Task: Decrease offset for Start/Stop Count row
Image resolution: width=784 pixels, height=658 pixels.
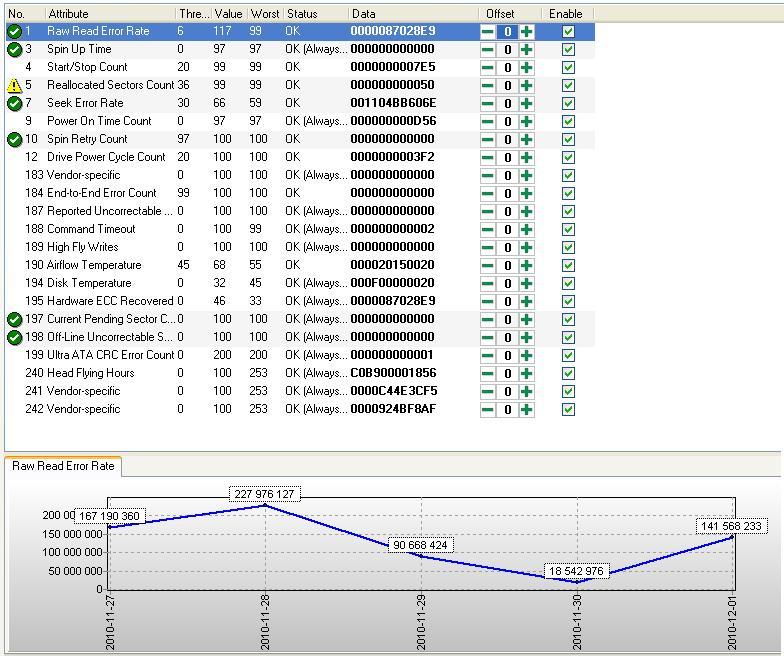Action: [x=488, y=68]
